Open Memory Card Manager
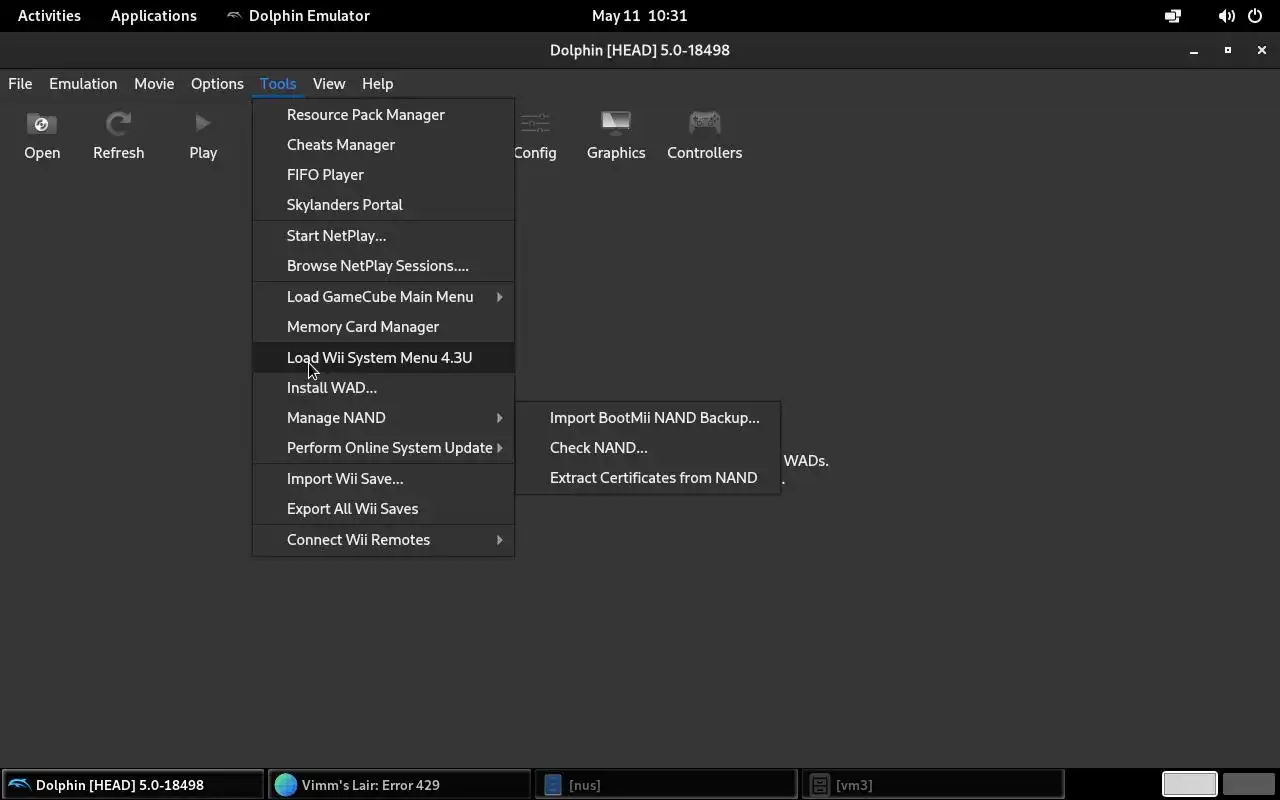The height and width of the screenshot is (800, 1280). [x=383, y=327]
